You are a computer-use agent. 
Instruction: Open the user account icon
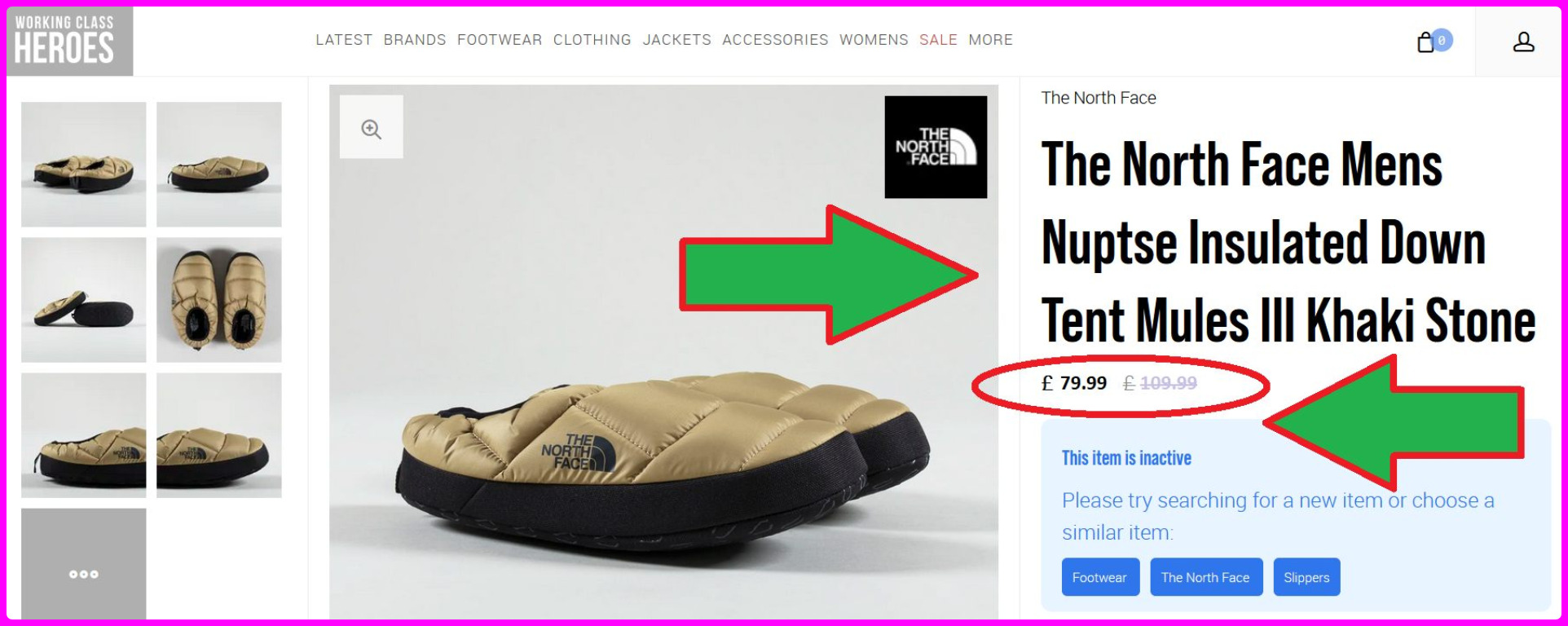coord(1523,42)
